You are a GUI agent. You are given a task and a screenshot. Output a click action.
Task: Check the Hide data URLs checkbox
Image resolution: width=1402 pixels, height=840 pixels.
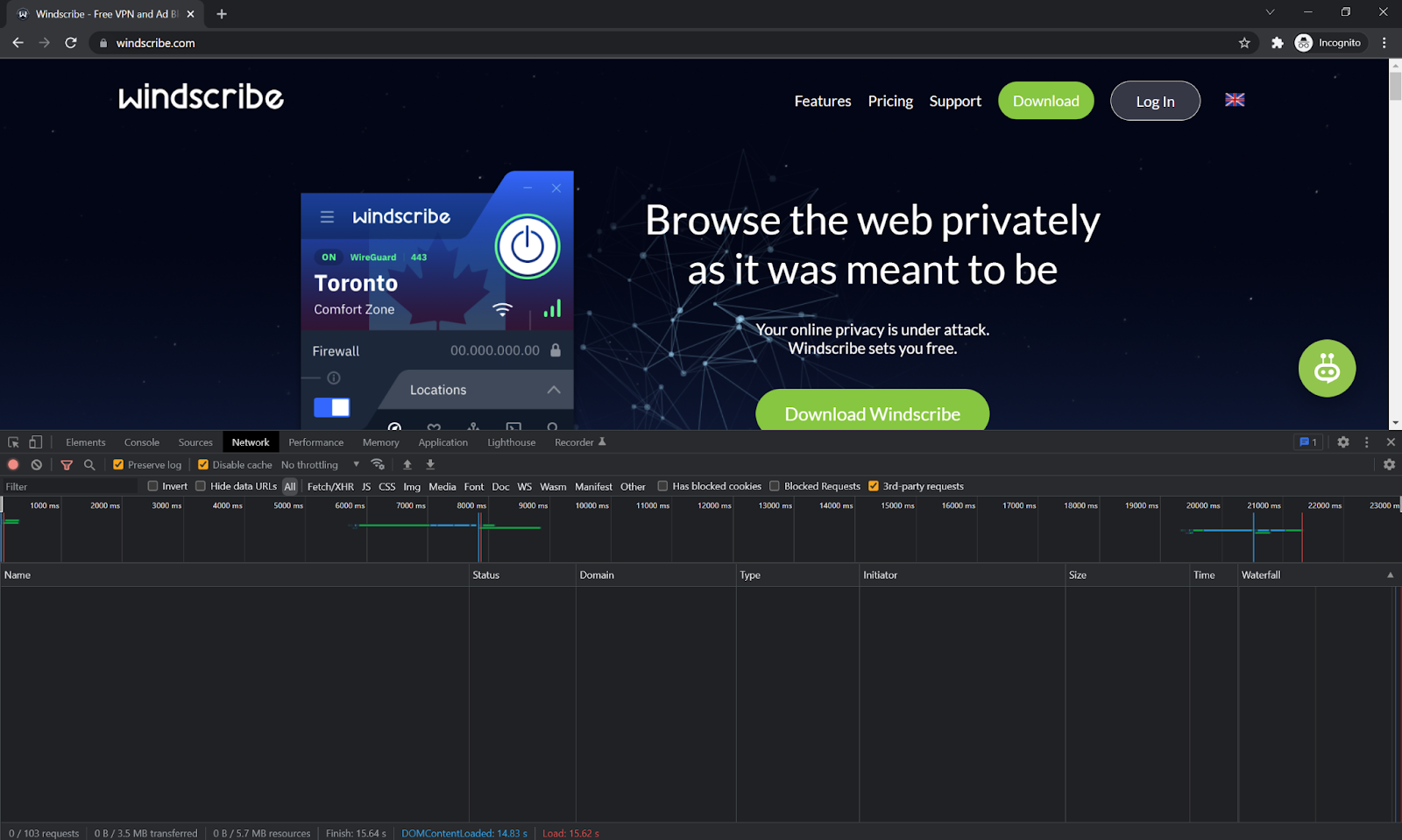(201, 486)
